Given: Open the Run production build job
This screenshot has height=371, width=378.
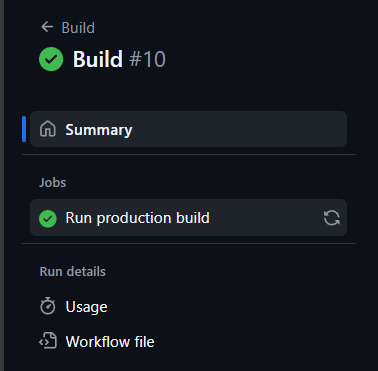Looking at the screenshot, I should tap(188, 218).
